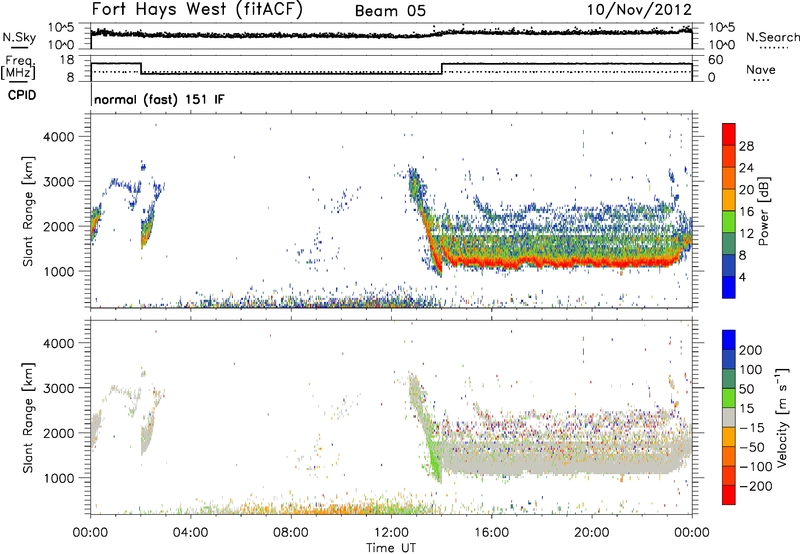The height and width of the screenshot is (554, 800).
Task: Click the red-orange strong backscatter band in the power panel
Action: (561, 262)
